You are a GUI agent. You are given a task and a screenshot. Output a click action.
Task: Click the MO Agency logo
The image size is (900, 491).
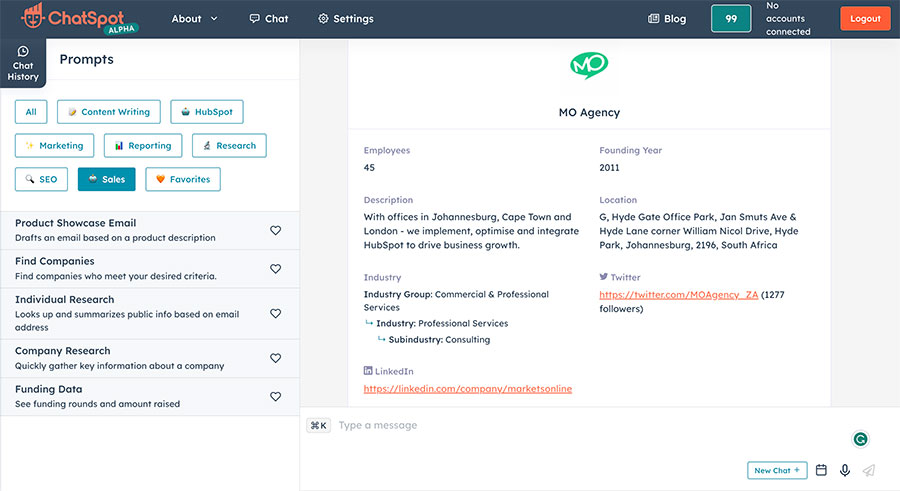click(x=589, y=65)
